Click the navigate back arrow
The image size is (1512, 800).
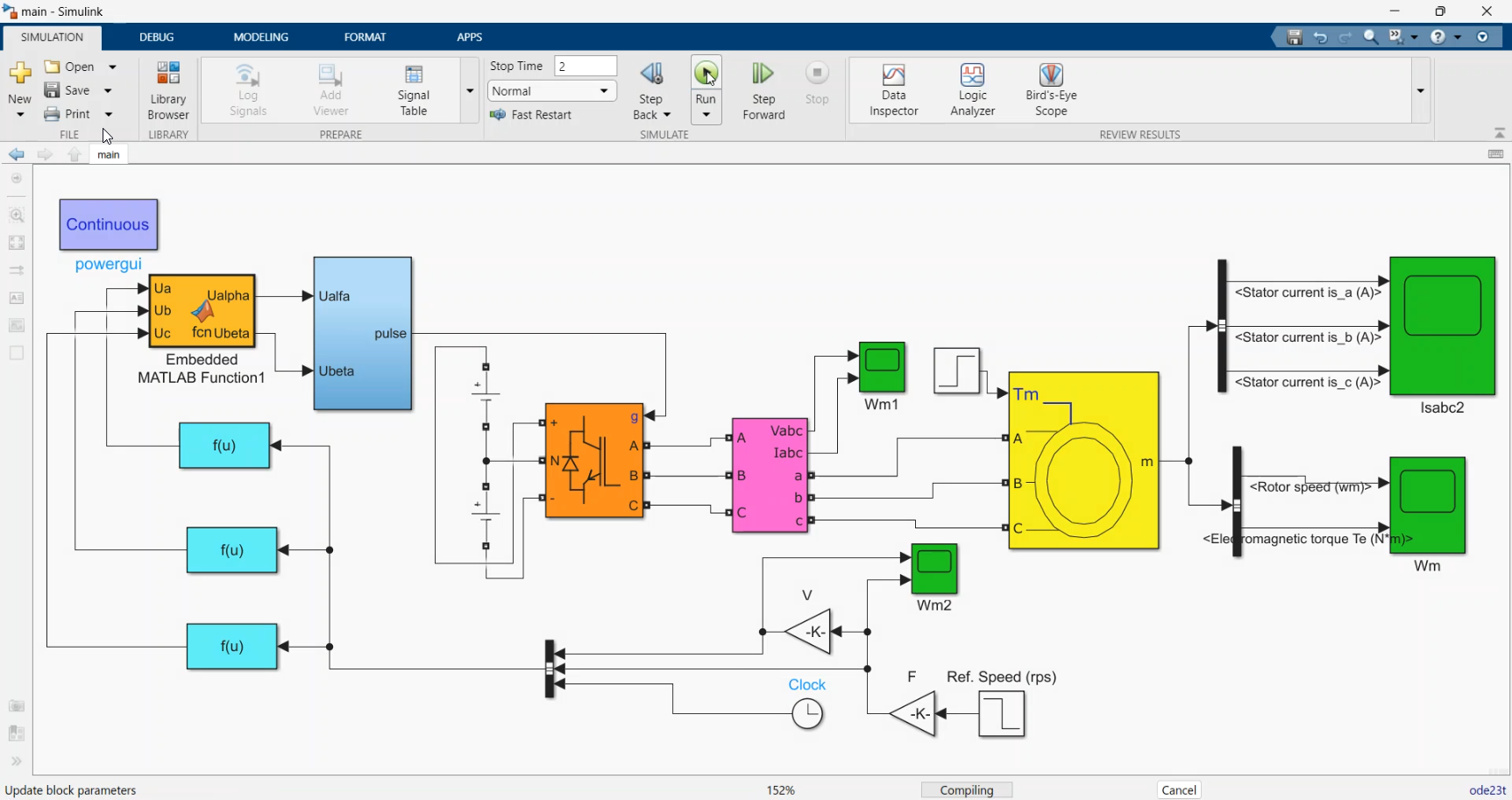(16, 154)
